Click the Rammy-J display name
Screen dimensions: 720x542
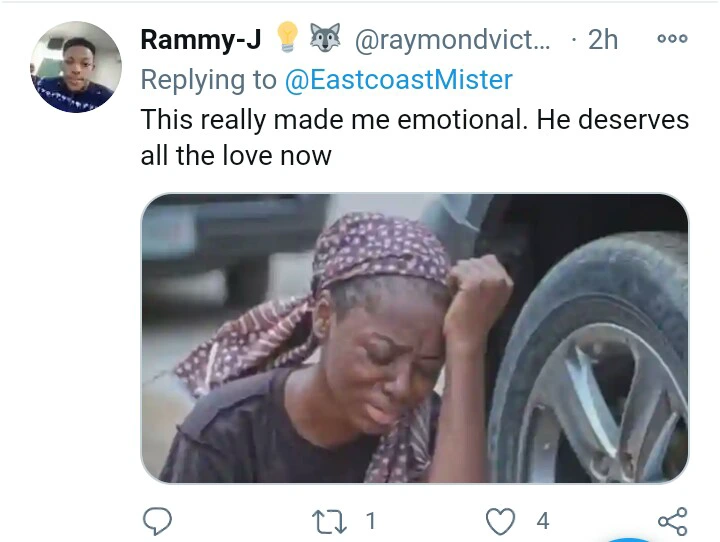tap(200, 40)
